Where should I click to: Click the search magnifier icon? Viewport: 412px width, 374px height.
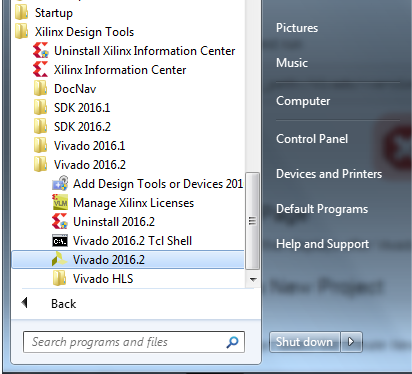(x=232, y=342)
